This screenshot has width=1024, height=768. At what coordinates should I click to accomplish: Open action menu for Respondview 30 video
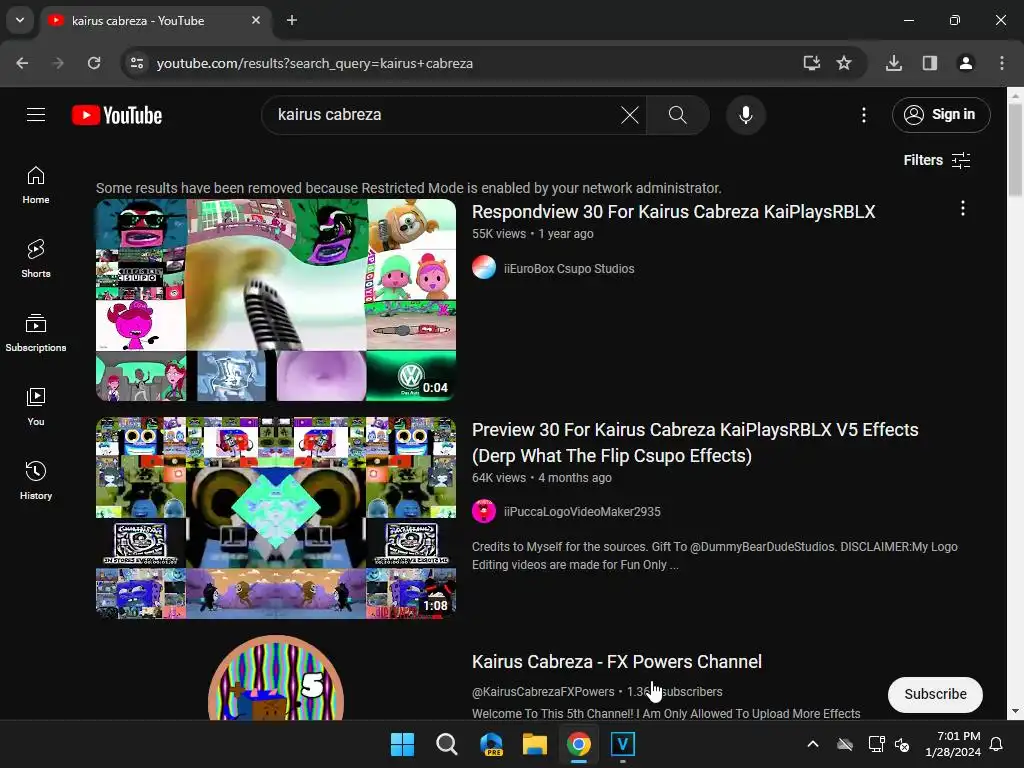pos(962,208)
